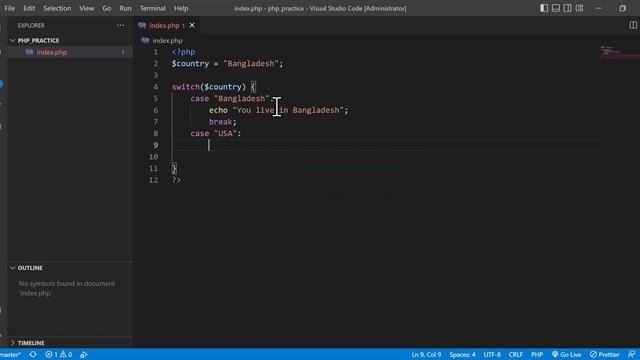The image size is (640, 360).
Task: Open Explorer views and more actions
Action: click(120, 25)
